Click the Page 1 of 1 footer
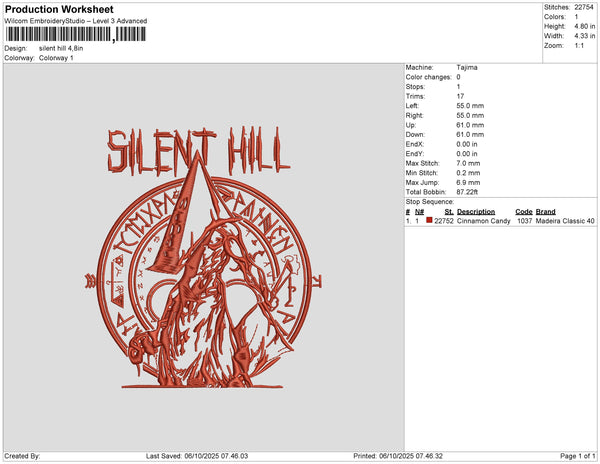Screen dimensions: 600x464 click(x=573, y=456)
